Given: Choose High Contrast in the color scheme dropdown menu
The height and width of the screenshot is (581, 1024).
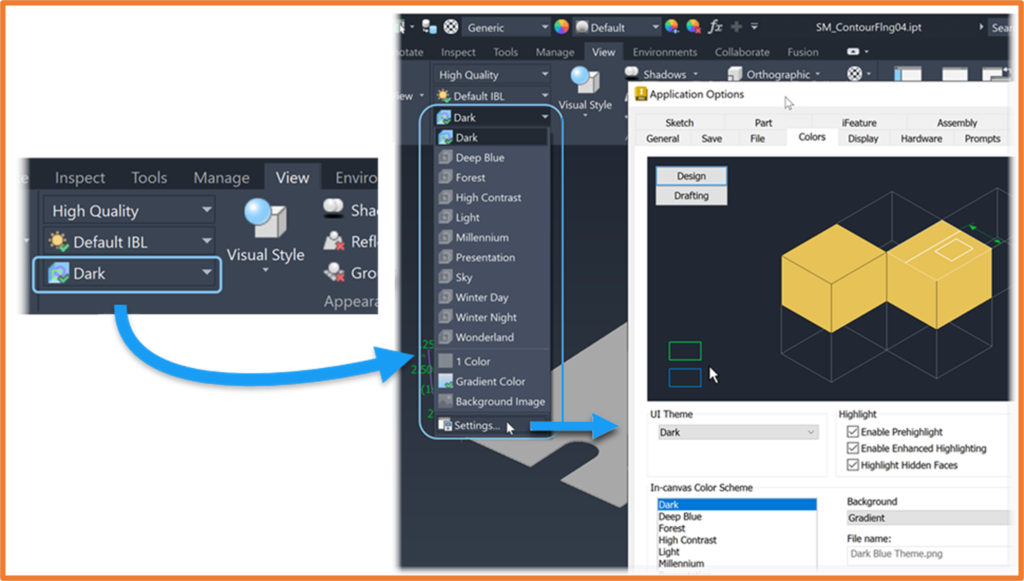Looking at the screenshot, I should click(x=492, y=197).
